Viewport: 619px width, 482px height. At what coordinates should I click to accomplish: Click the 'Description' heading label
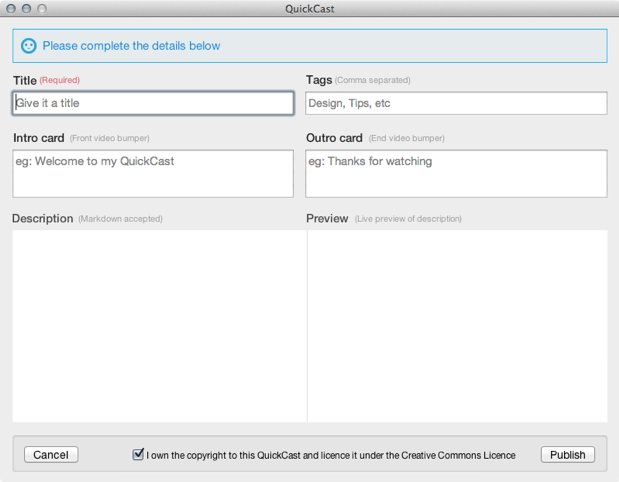coord(43,219)
